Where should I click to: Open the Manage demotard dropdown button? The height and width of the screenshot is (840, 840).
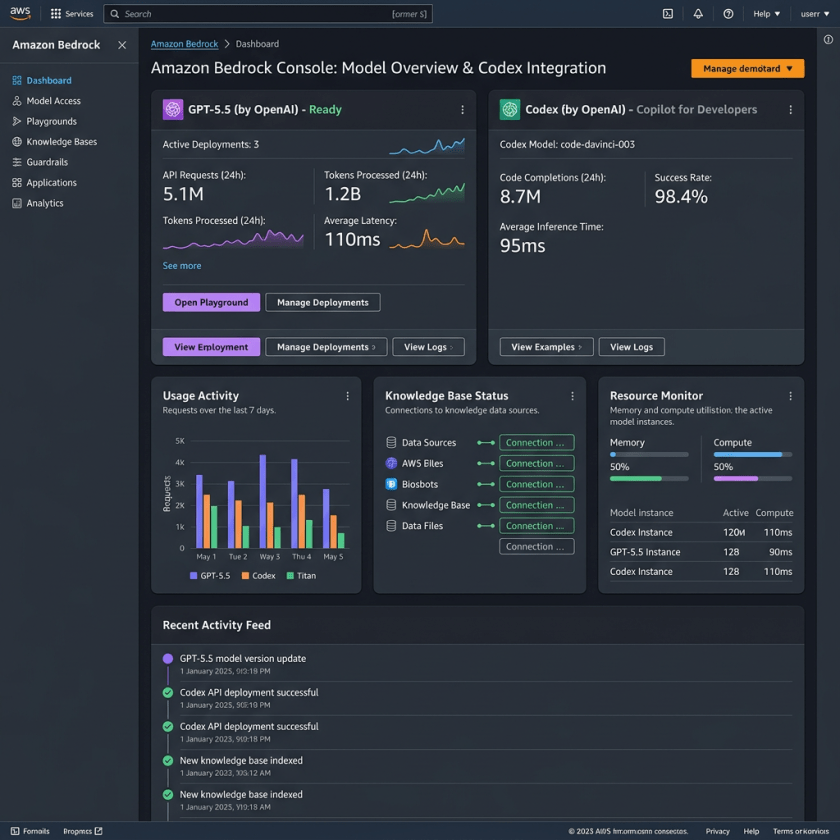tap(747, 69)
